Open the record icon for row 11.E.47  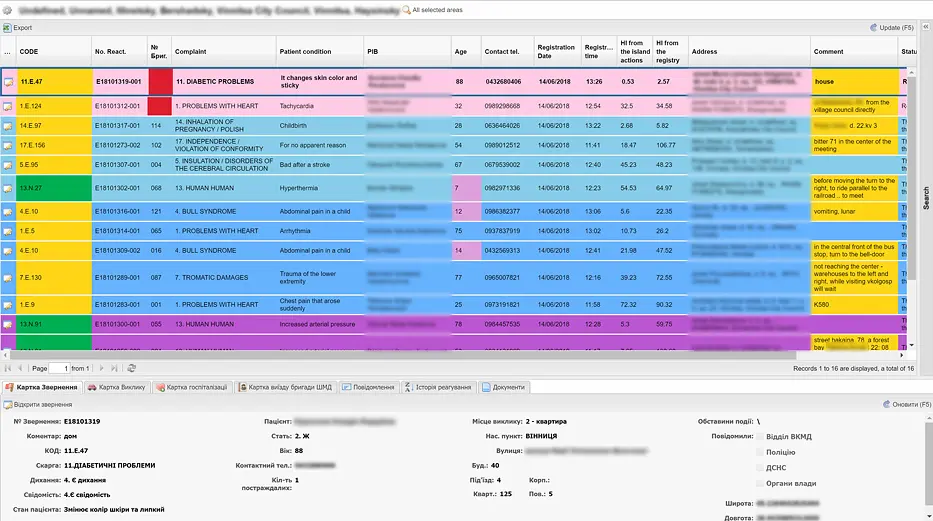(x=8, y=82)
